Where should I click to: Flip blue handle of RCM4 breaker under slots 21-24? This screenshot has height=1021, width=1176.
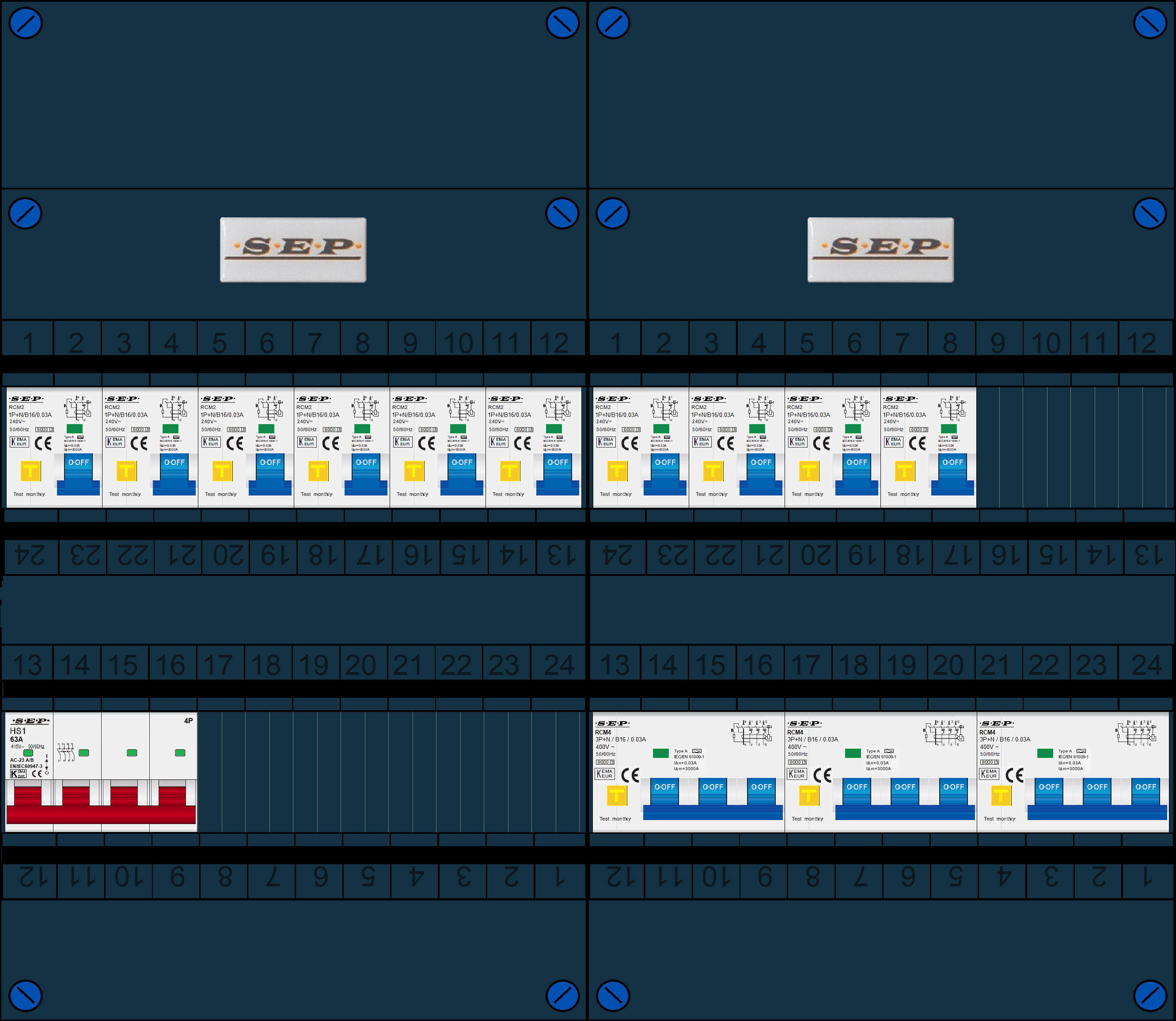(1097, 799)
